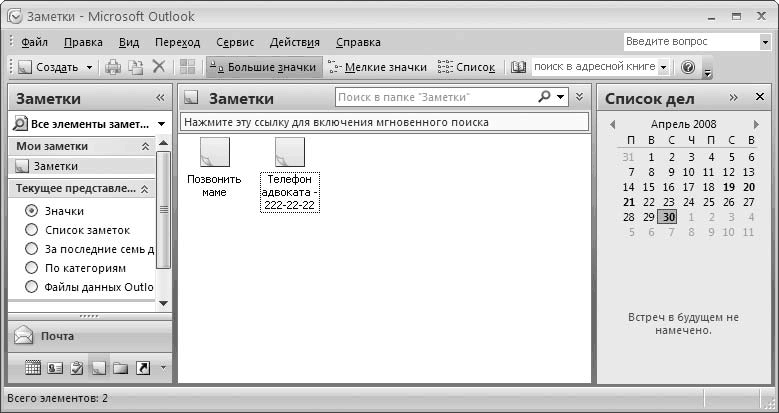This screenshot has height=413, width=779.
Task: Open the Shortcuts navigation icon
Action: pyautogui.click(x=142, y=368)
